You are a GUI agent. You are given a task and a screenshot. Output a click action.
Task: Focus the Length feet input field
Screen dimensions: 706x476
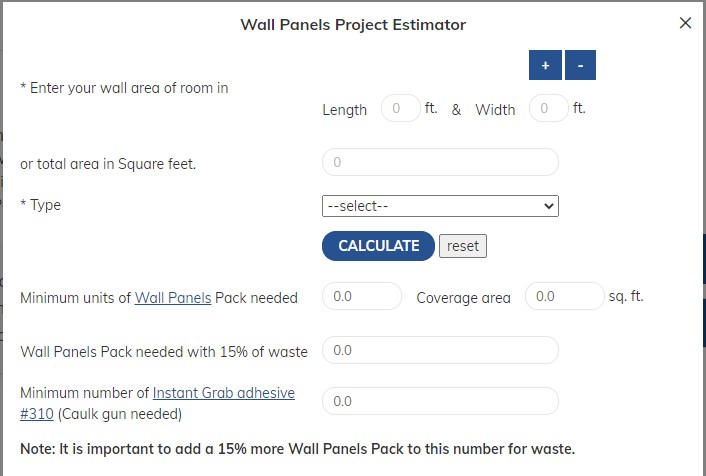400,108
